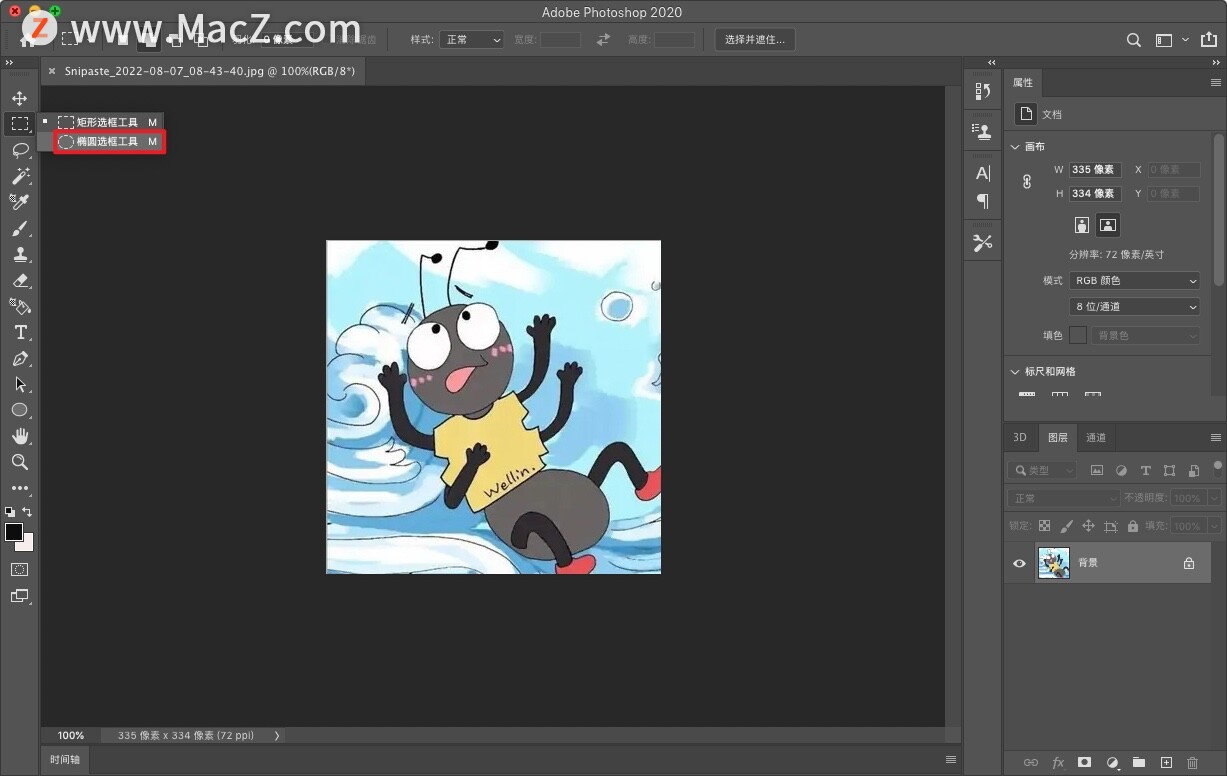Click the canvas width field 335 像素

pyautogui.click(x=1095, y=170)
